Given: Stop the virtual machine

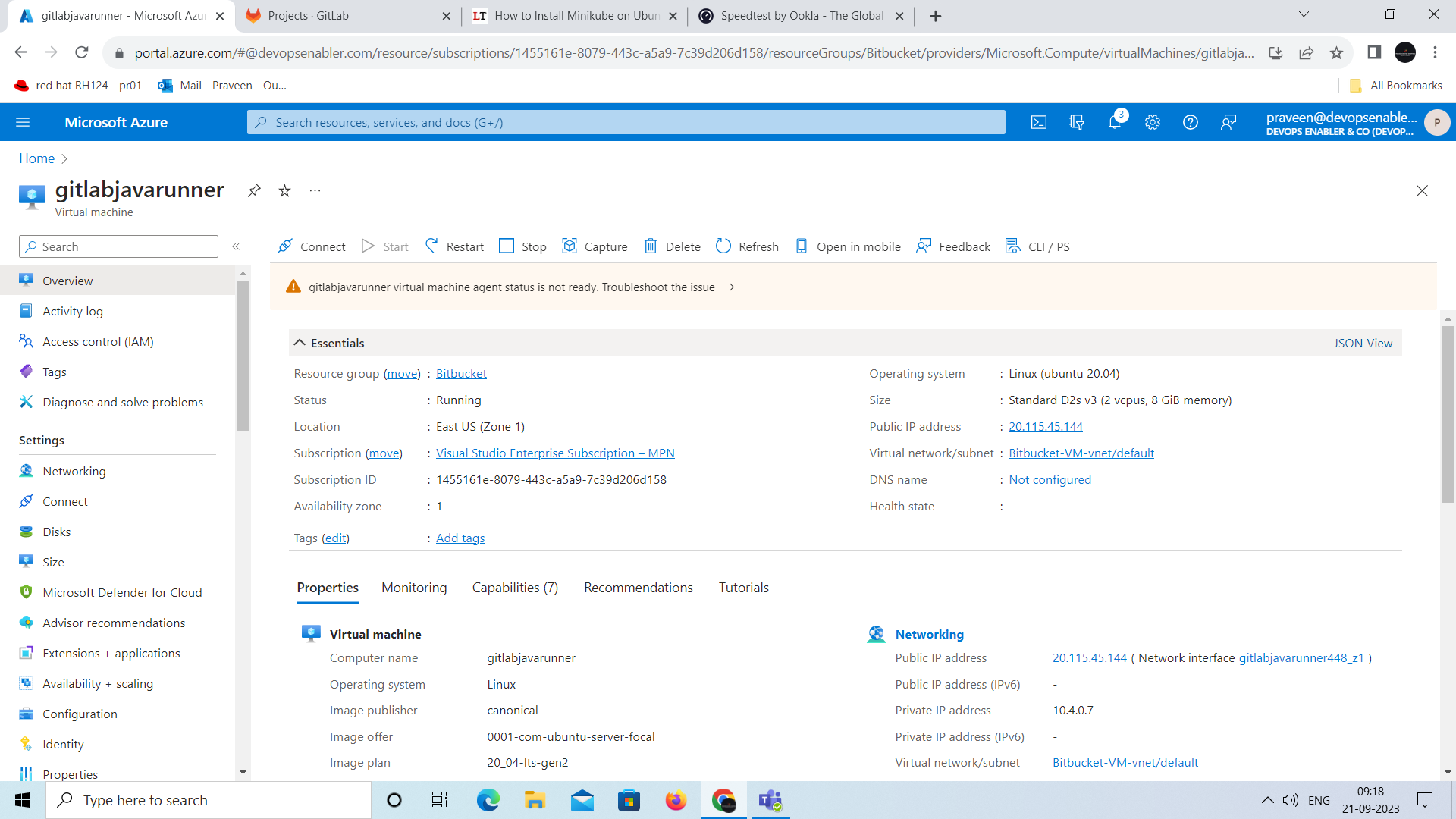Looking at the screenshot, I should pos(522,246).
